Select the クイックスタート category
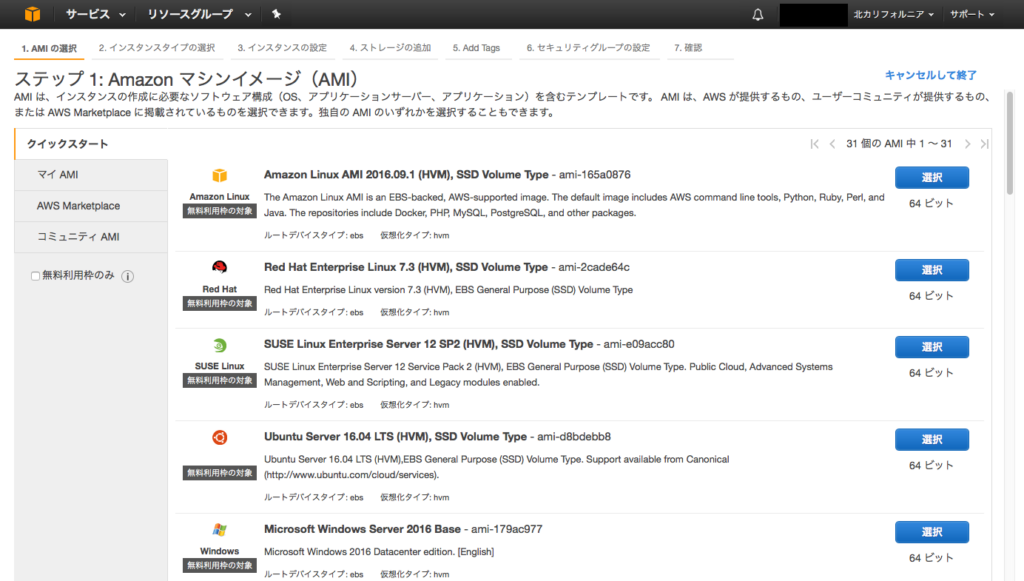Screen dimensions: 1024x581 tap(91, 144)
